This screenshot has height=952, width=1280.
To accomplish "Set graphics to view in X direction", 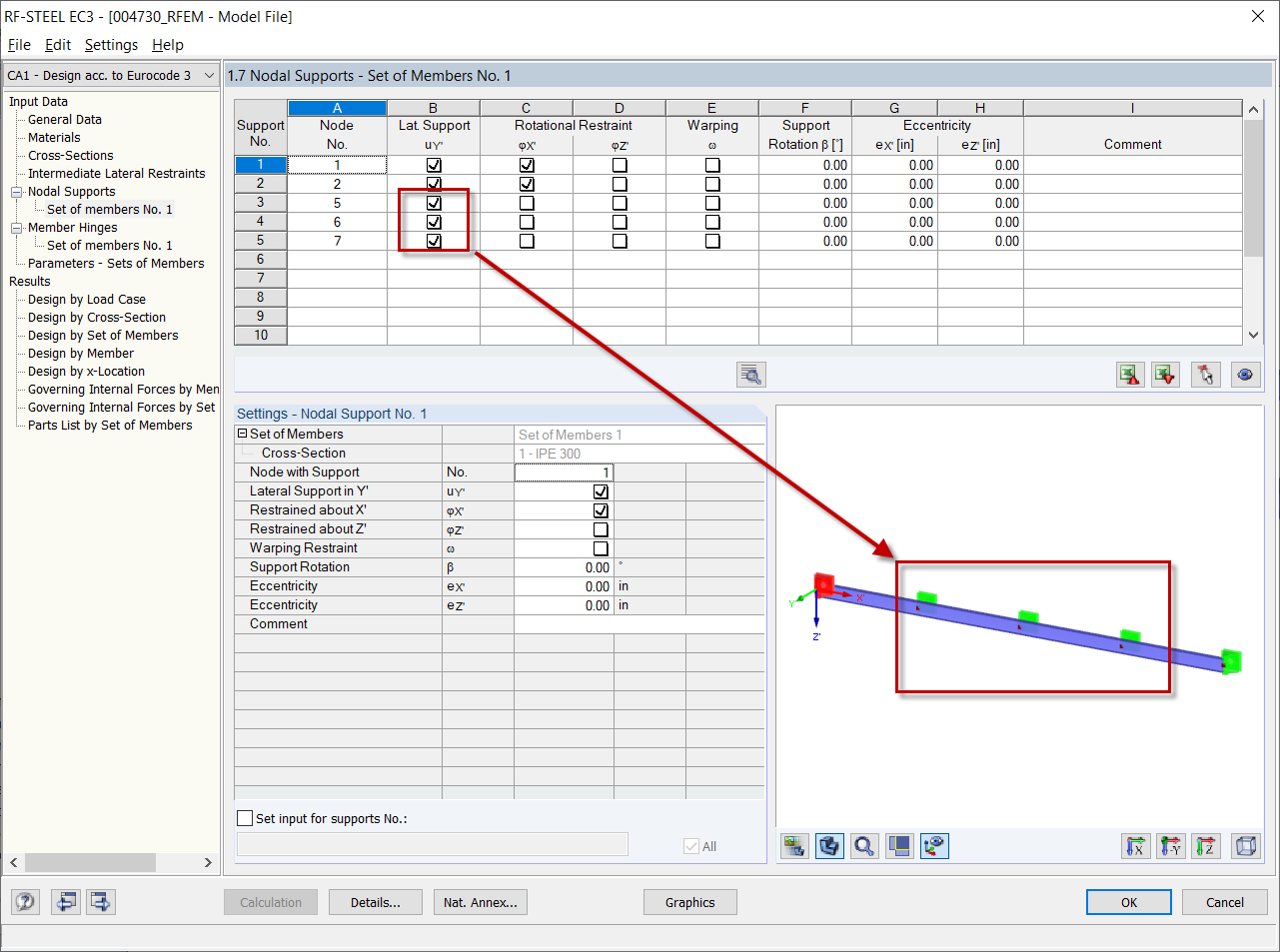I will point(1136,845).
